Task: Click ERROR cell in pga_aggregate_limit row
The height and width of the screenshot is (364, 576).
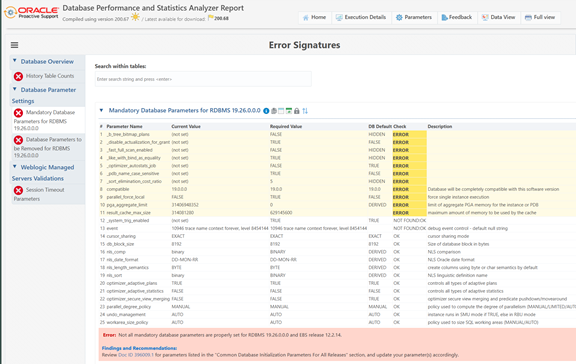Action: (x=409, y=205)
